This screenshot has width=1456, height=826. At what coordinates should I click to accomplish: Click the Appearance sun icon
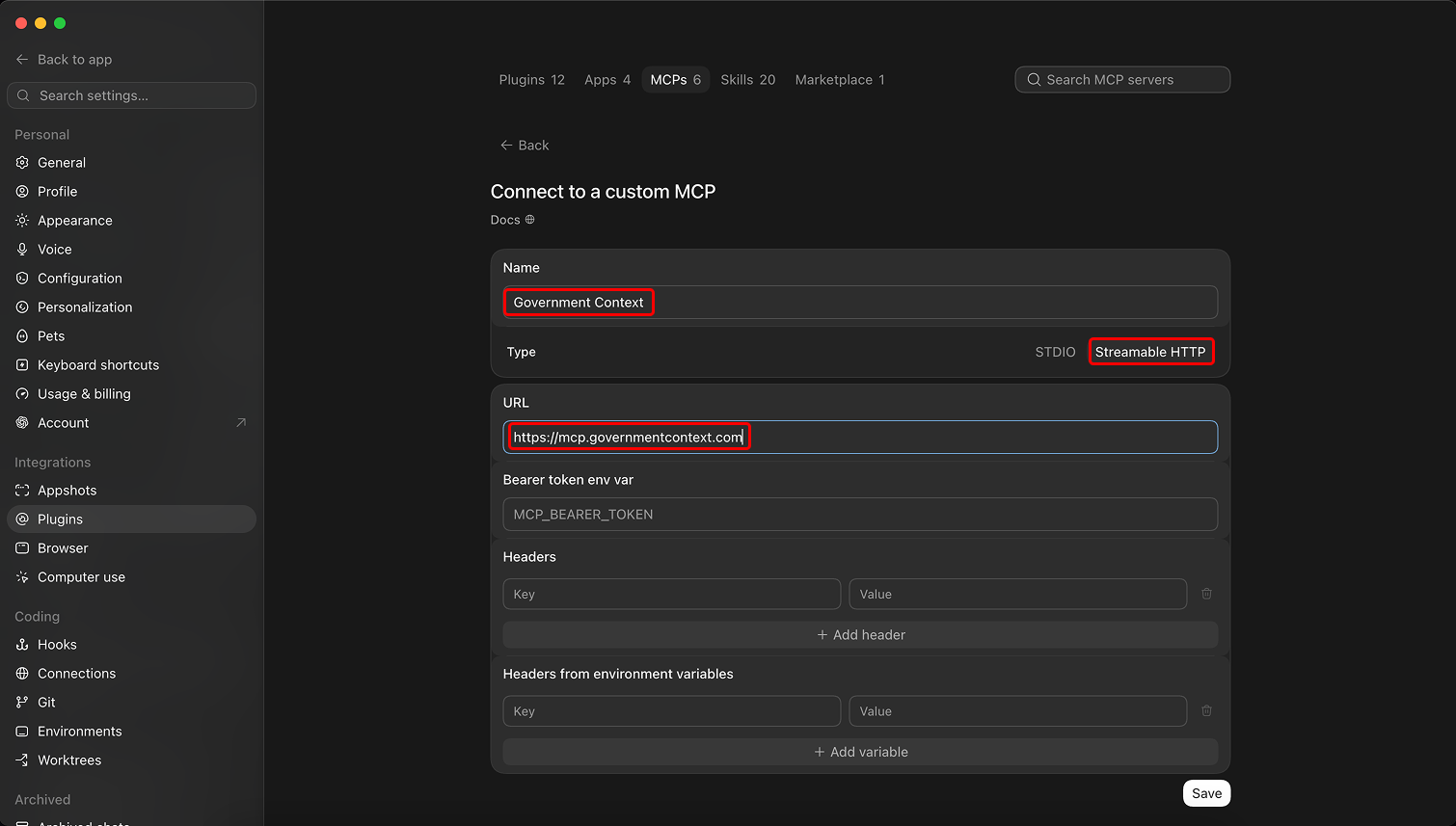tap(22, 221)
